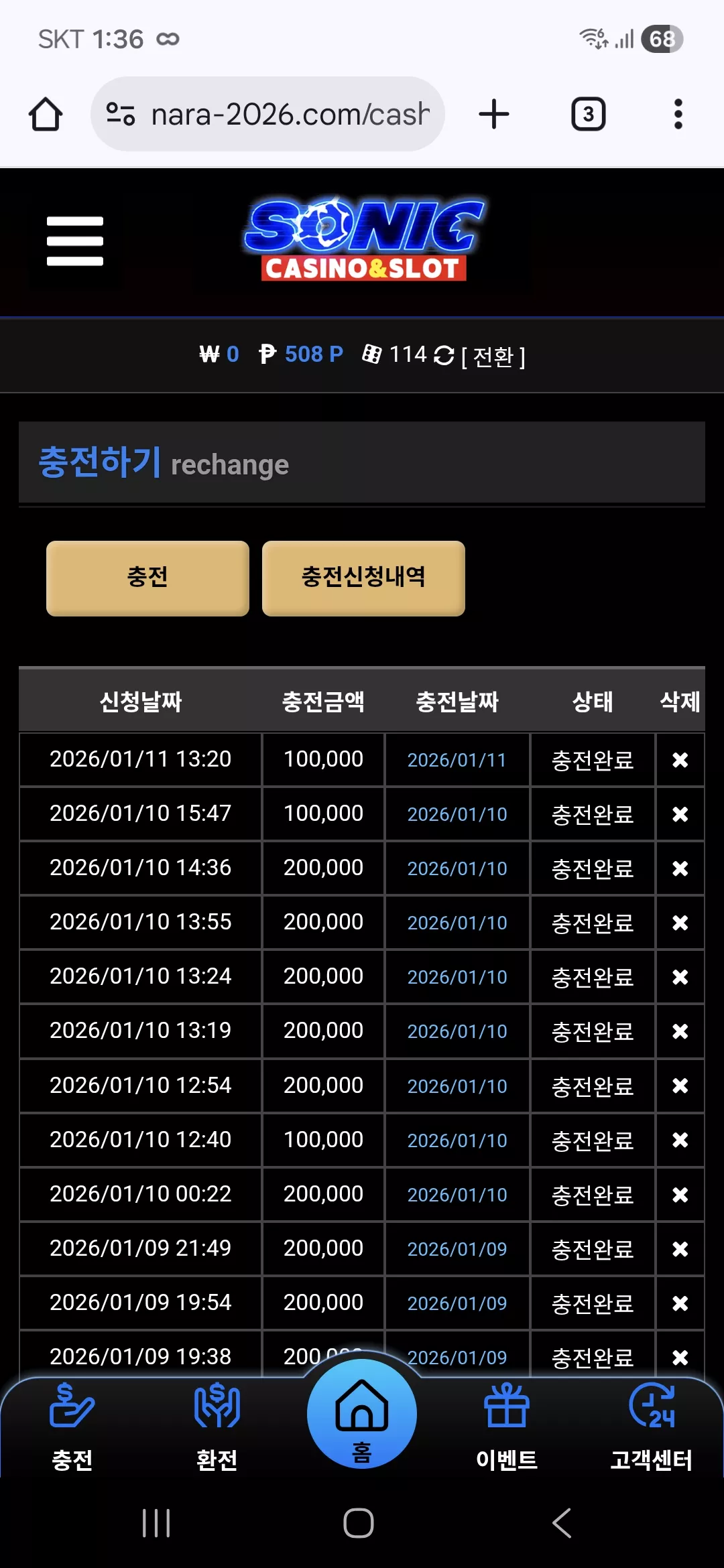Tap the nara-2026.com address bar
The height and width of the screenshot is (1568, 724).
click(268, 114)
